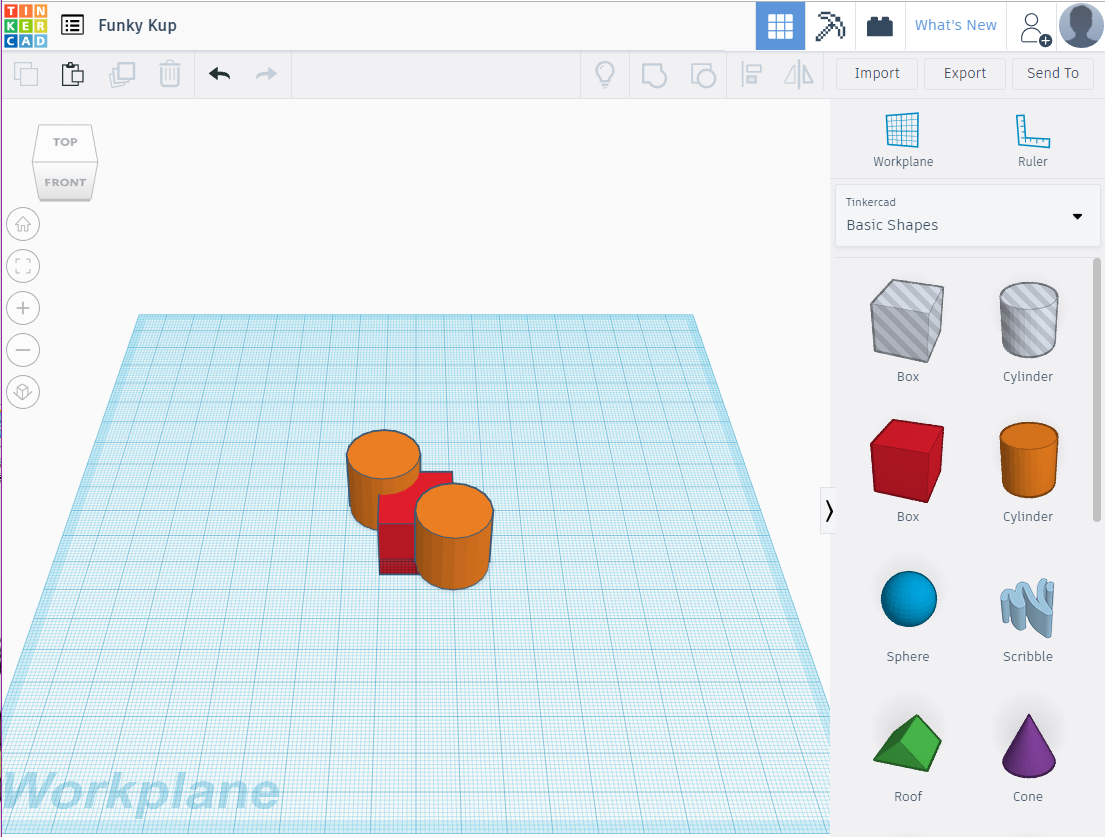Zoom in with the plus button
The image size is (1105, 837).
[x=23, y=309]
